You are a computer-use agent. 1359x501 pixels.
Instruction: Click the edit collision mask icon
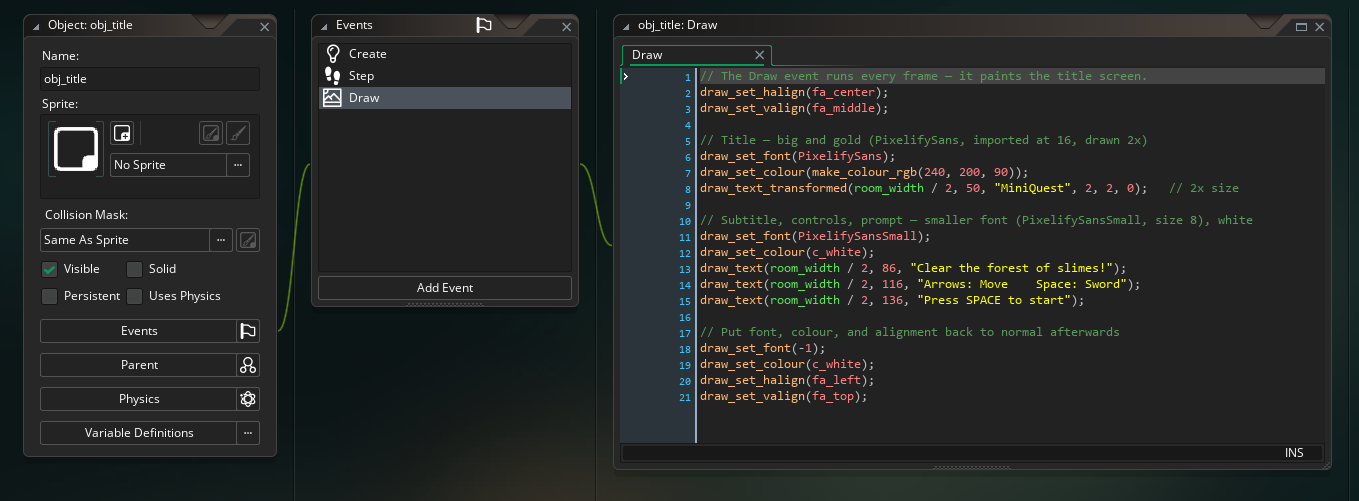(x=248, y=240)
